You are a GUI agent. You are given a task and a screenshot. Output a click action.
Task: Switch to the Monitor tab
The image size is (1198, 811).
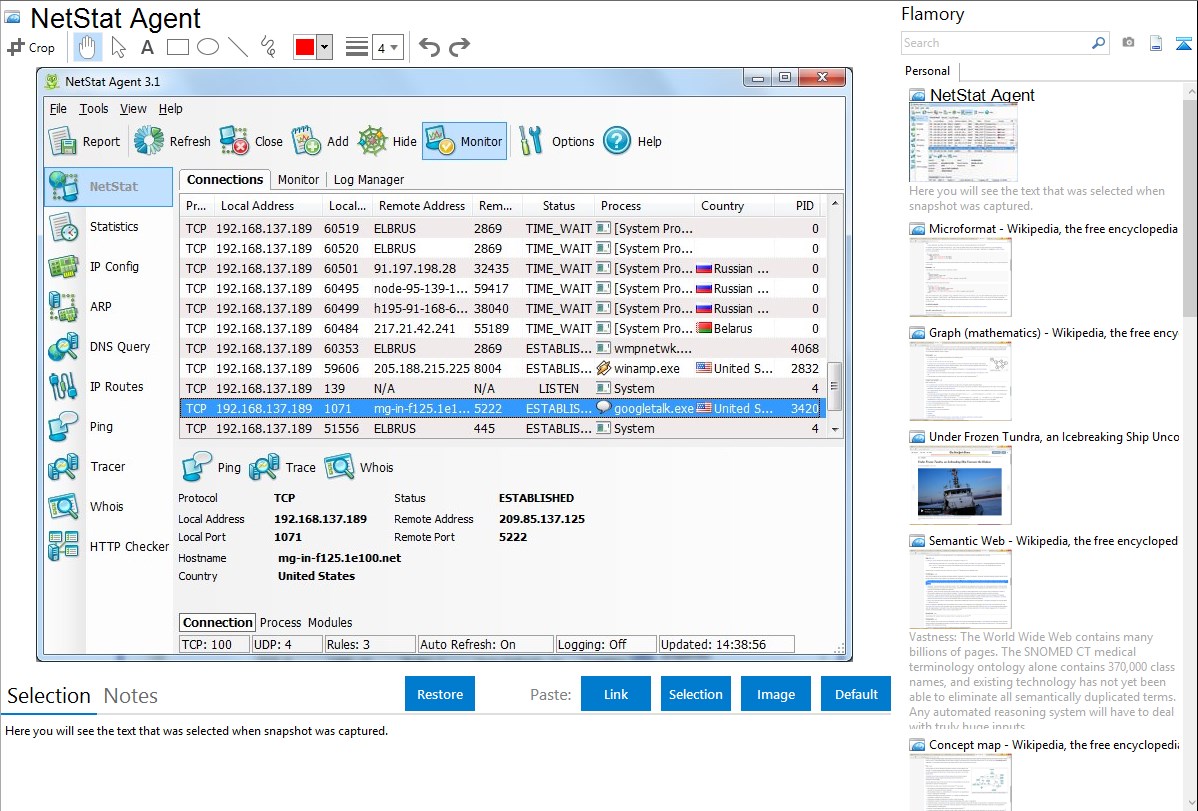click(x=298, y=180)
